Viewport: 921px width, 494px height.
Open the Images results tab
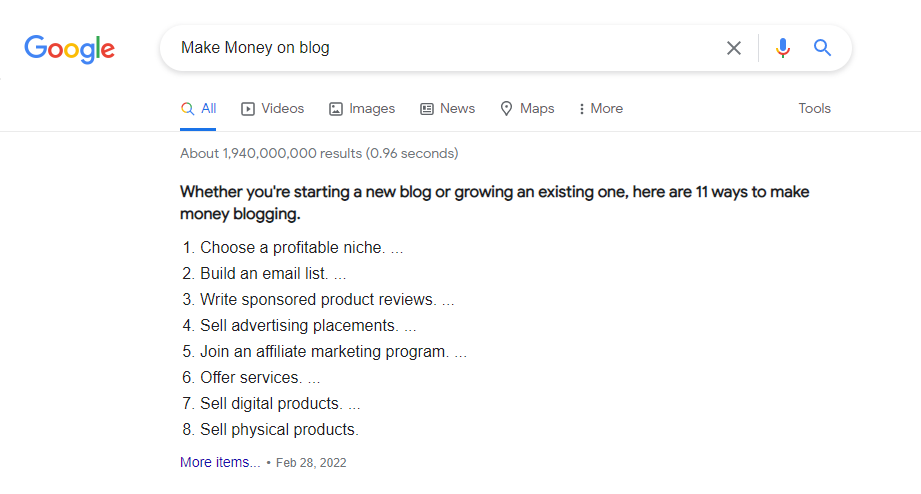[x=362, y=109]
